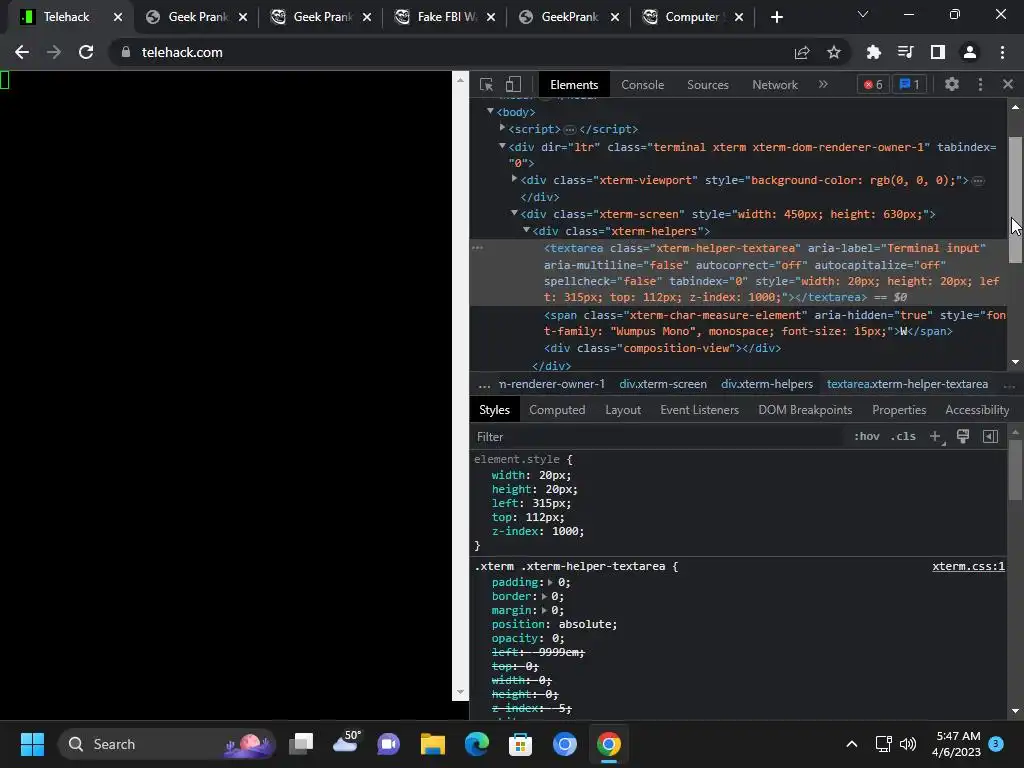Screen dimensions: 1024x768
Task: Open the Event Listeners tab
Action: pos(699,410)
